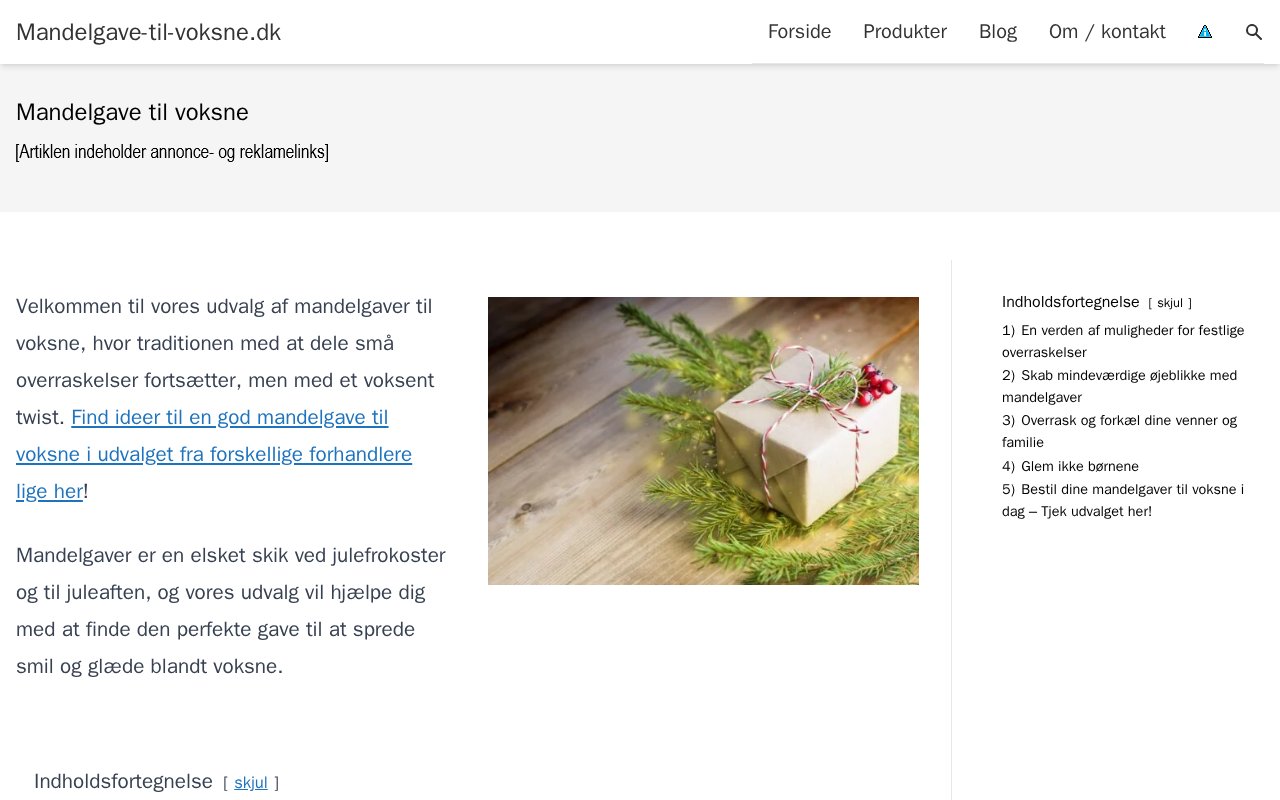
Task: Click the blue triangle warning icon
Action: click(1205, 32)
